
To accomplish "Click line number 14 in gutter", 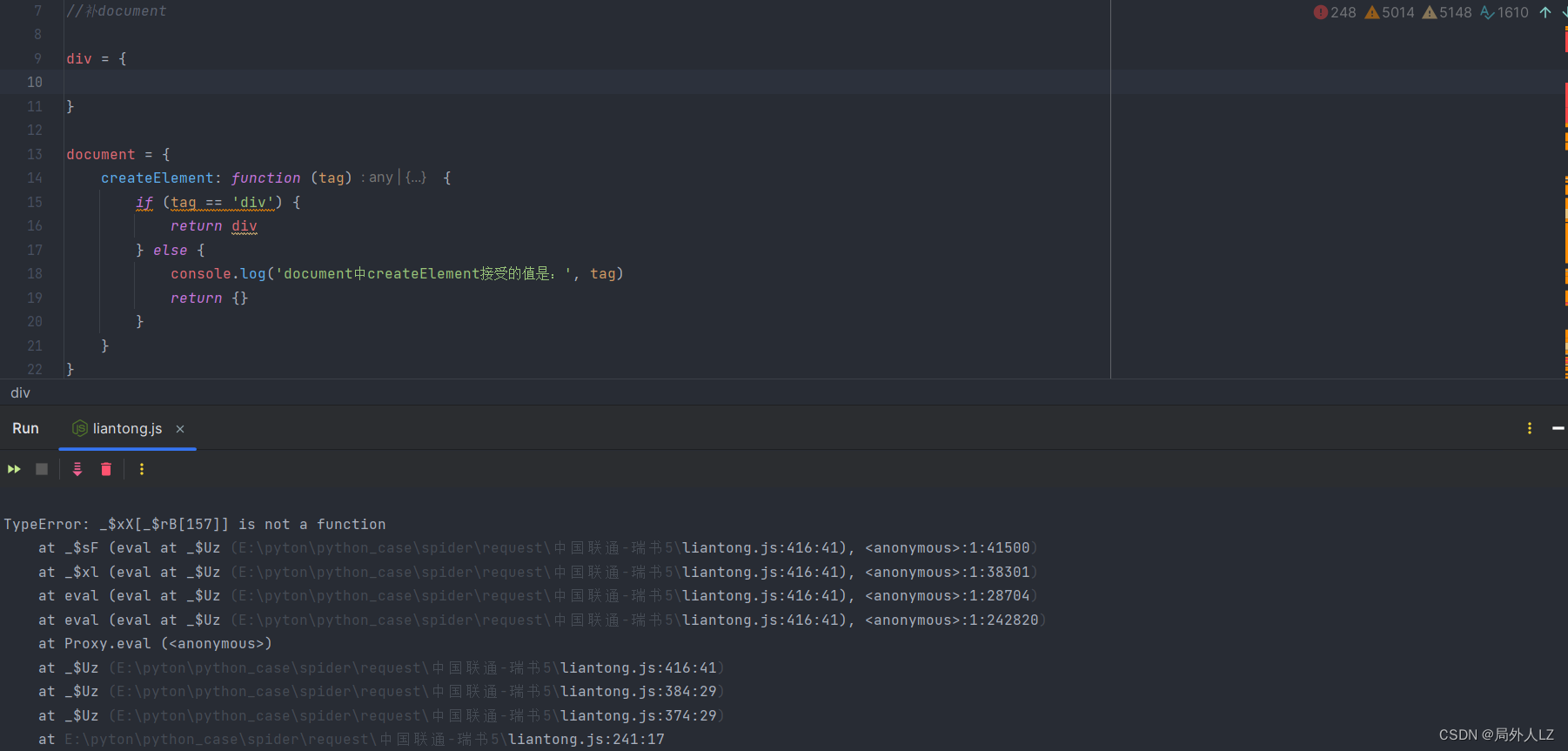I will [34, 178].
